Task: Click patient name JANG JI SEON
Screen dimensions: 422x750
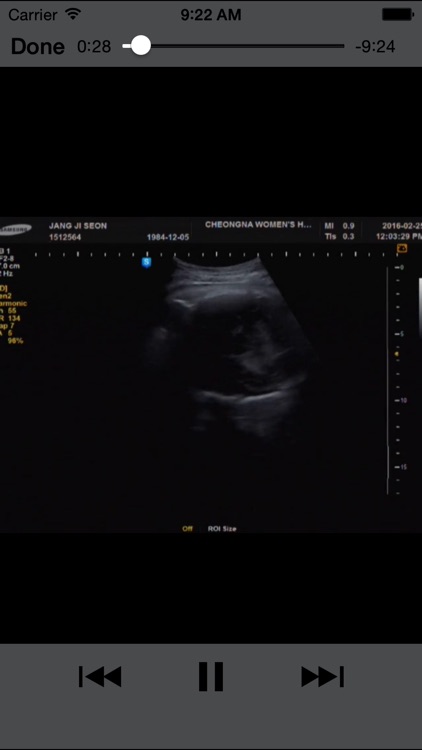Action: (x=78, y=226)
